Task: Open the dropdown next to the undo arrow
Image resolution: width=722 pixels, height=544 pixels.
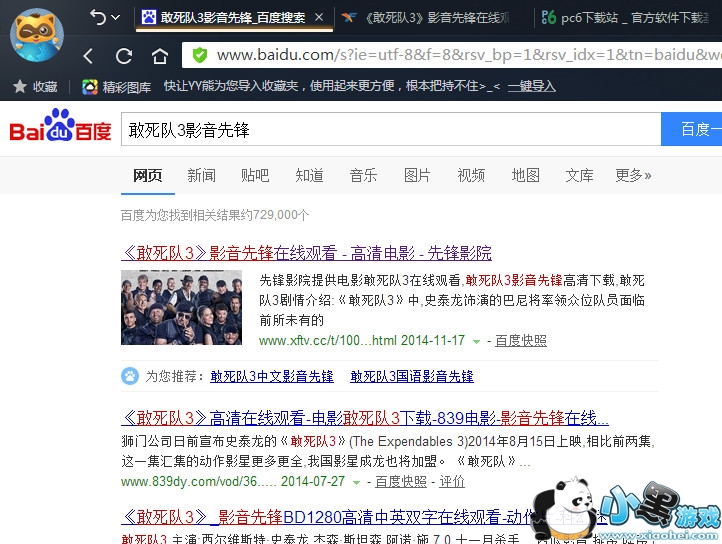Action: pos(116,18)
